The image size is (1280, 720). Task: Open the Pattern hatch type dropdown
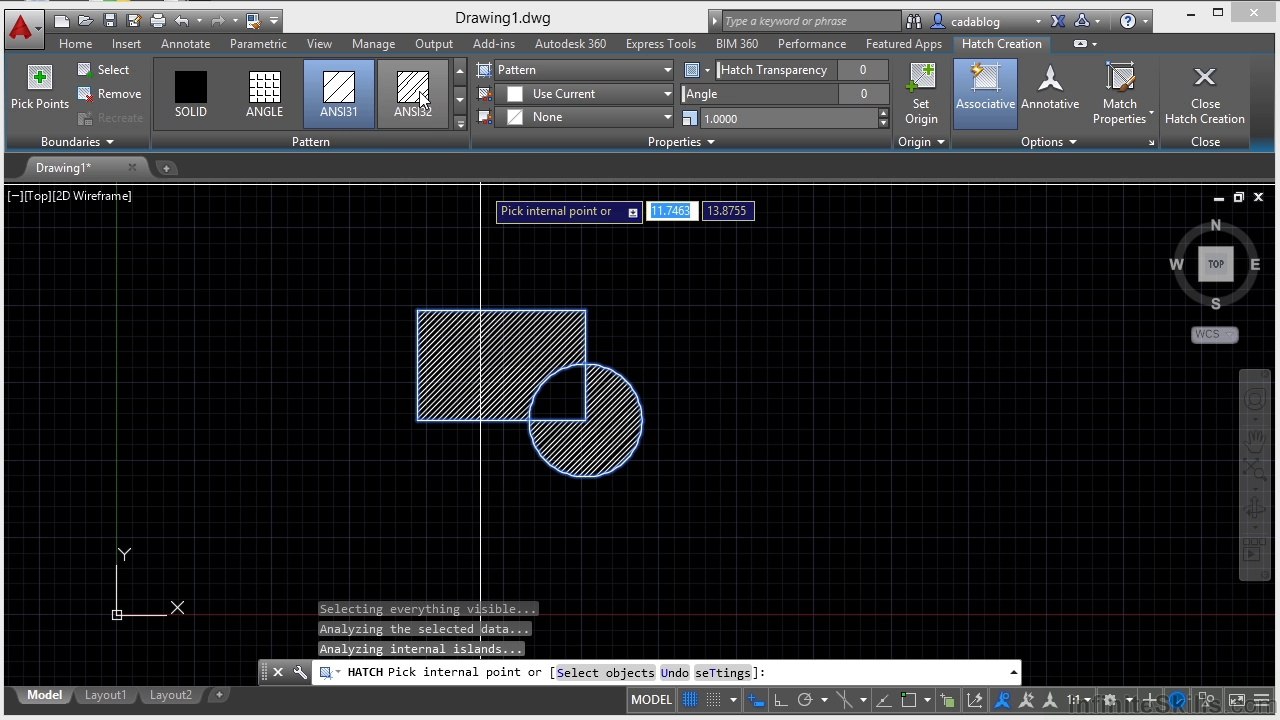[584, 70]
